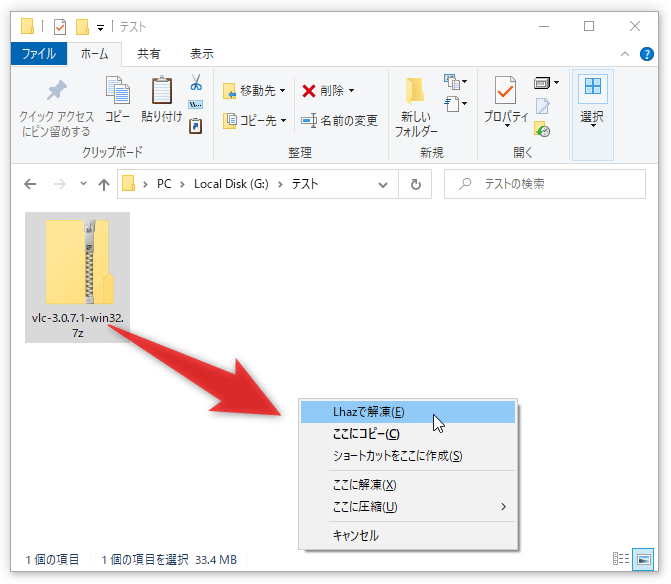The height and width of the screenshot is (584, 671).
Task: Click the History icon in Open group
Action: (542, 129)
